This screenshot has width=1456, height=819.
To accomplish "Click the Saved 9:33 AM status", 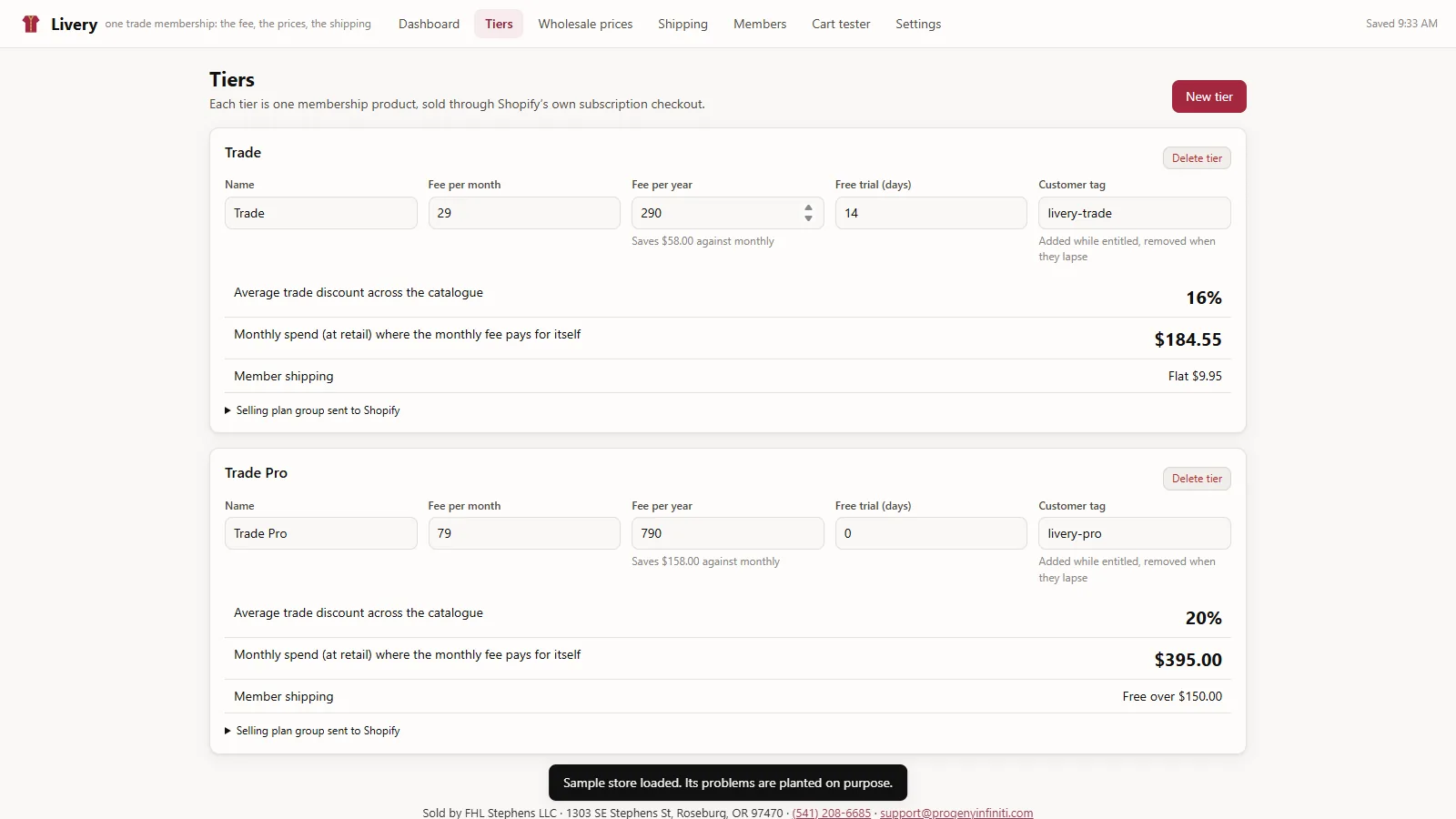I will [1401, 24].
